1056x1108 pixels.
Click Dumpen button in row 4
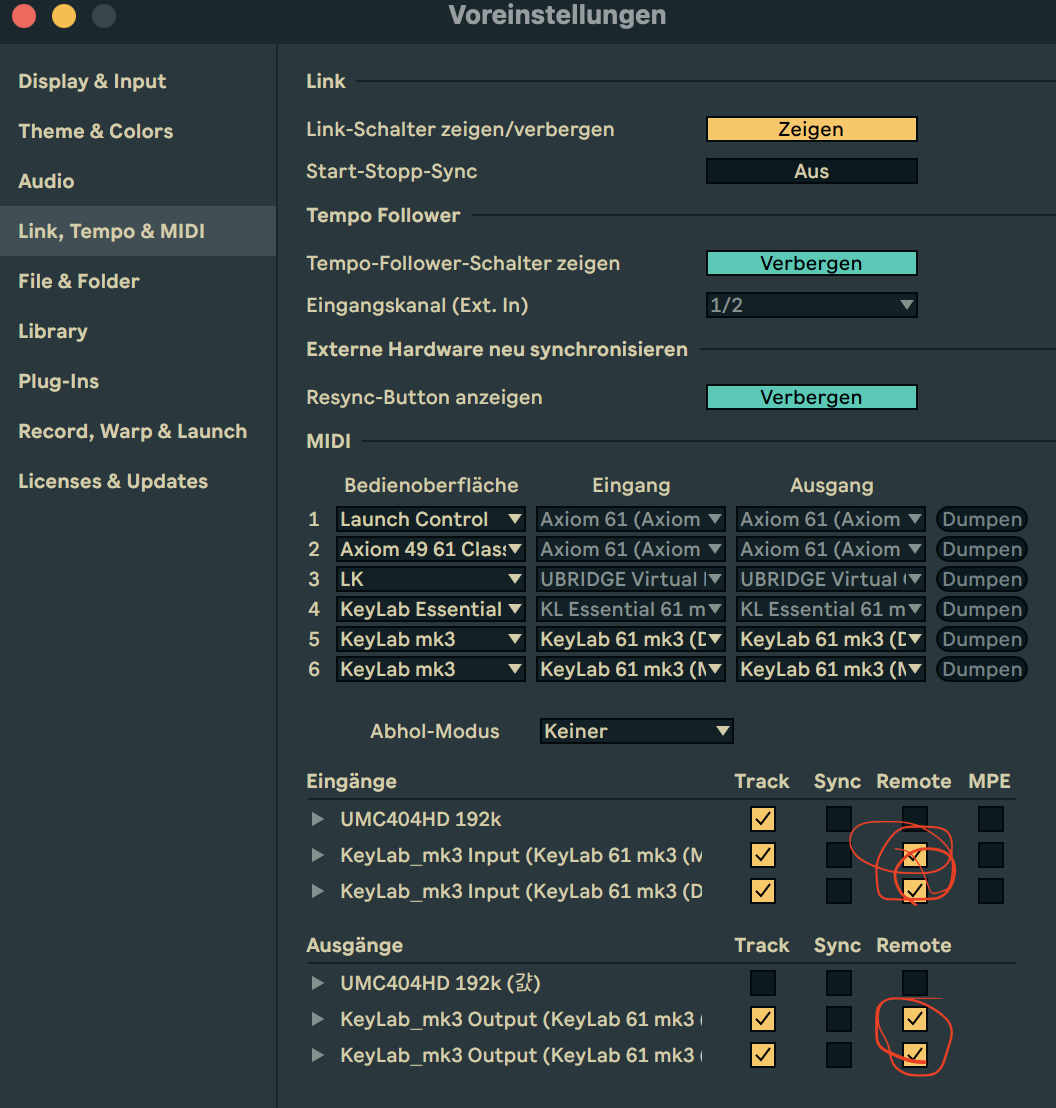tap(982, 609)
